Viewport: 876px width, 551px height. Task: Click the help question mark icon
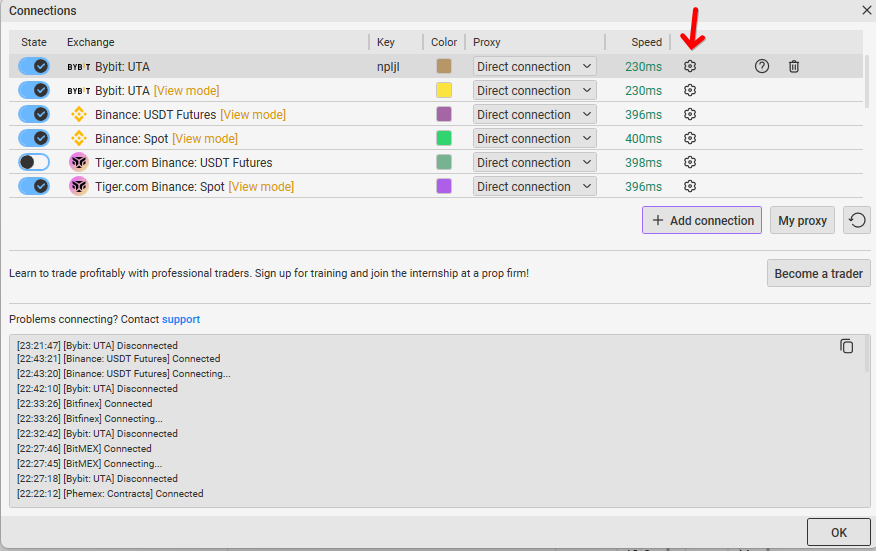[x=762, y=66]
